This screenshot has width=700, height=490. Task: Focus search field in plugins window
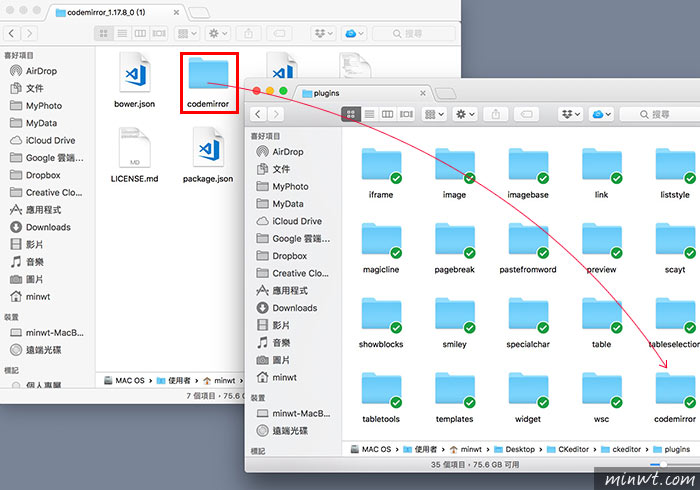[660, 114]
